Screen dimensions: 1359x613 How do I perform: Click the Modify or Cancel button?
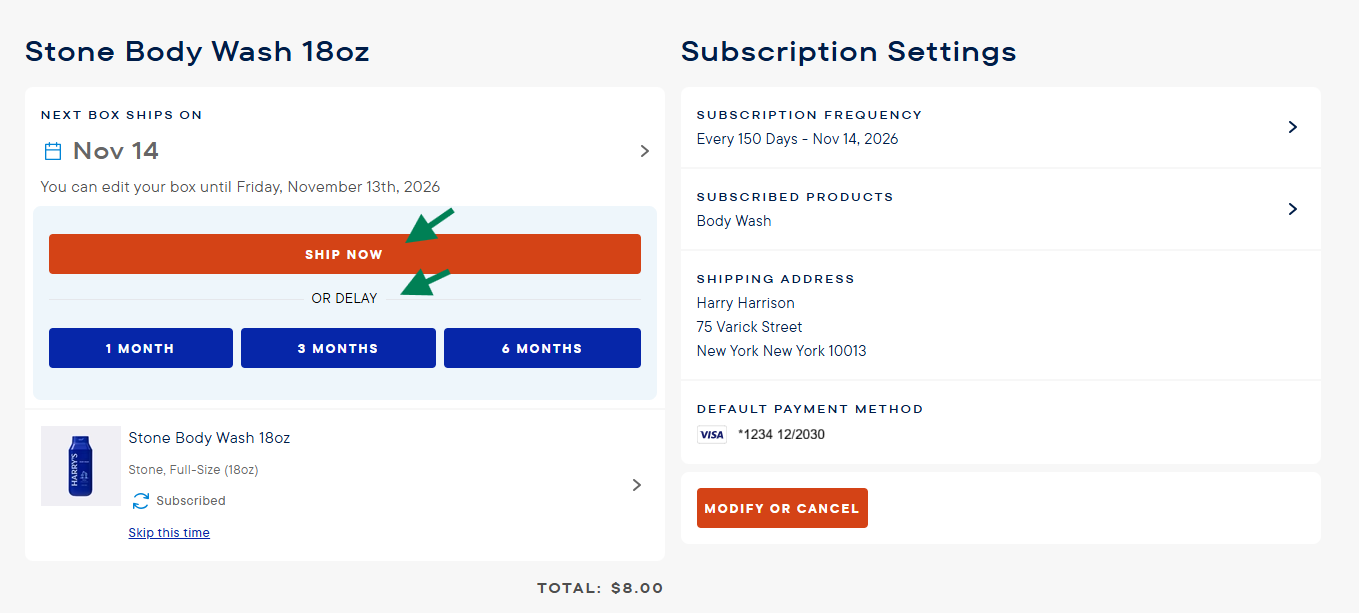782,508
